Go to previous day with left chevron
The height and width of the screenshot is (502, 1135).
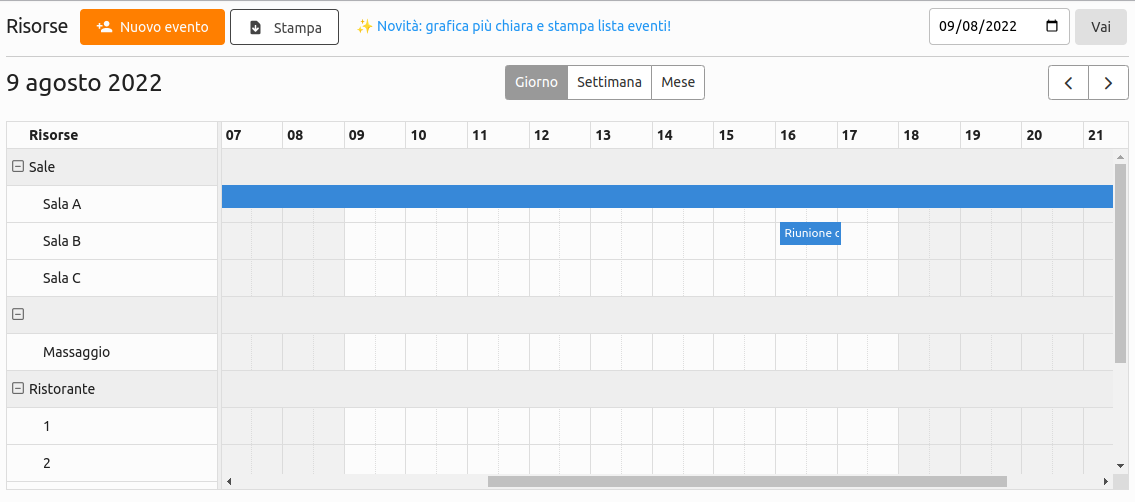coord(1068,83)
